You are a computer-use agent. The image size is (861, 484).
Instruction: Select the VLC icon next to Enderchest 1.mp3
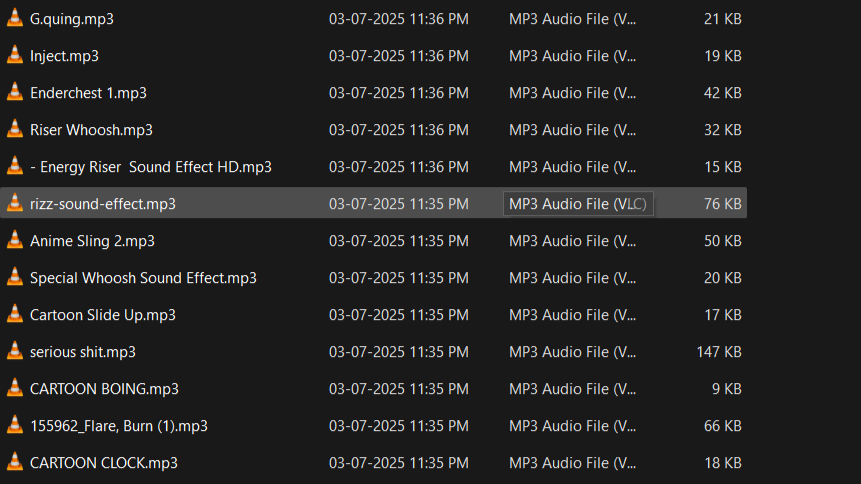pos(15,93)
